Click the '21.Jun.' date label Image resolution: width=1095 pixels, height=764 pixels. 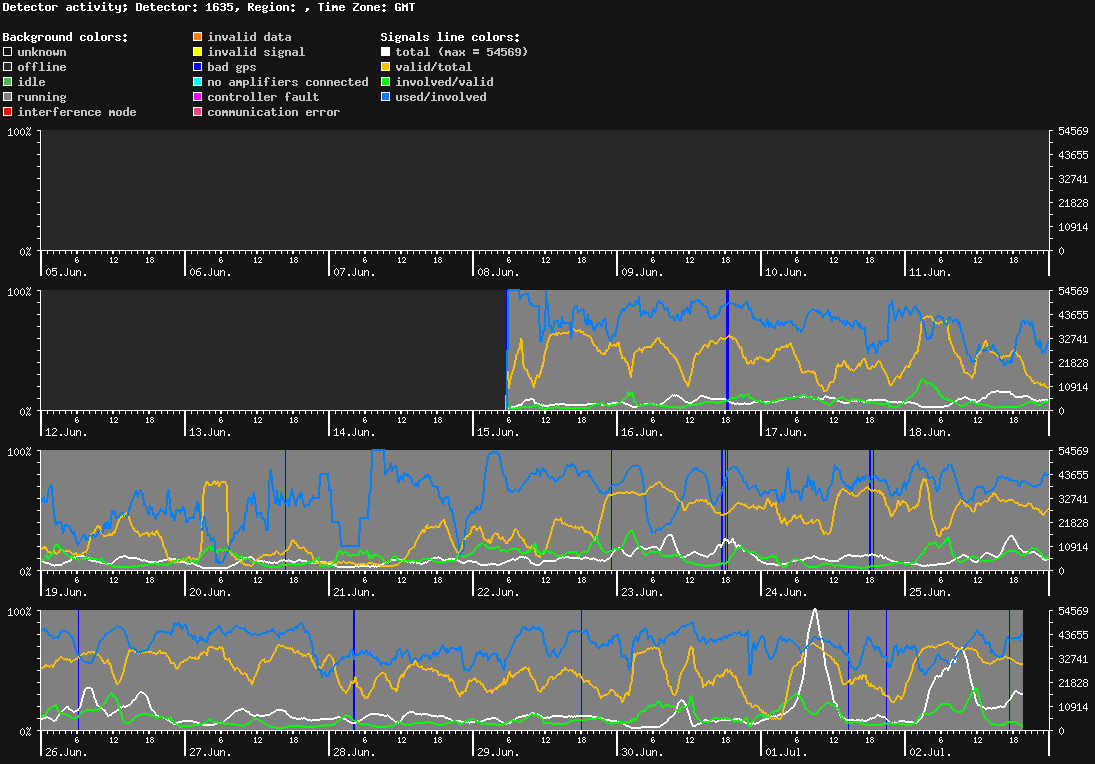pyautogui.click(x=354, y=592)
